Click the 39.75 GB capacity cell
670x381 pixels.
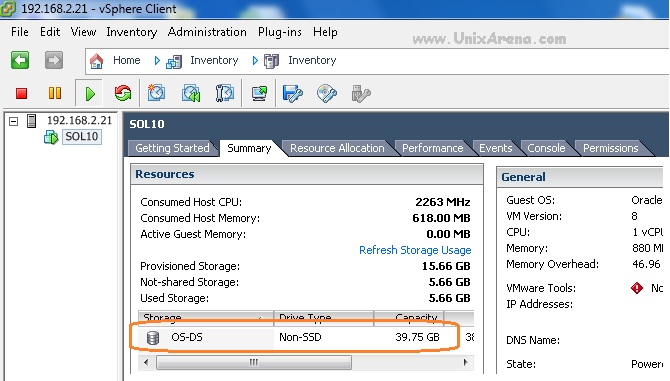click(417, 337)
